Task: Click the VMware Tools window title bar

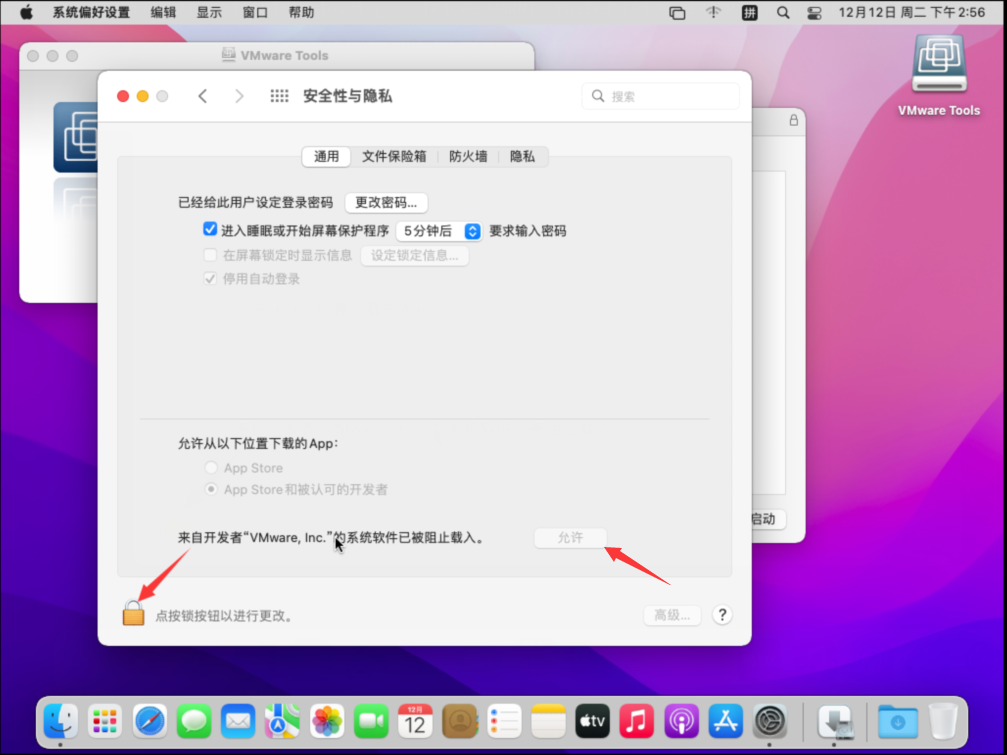Action: (277, 56)
